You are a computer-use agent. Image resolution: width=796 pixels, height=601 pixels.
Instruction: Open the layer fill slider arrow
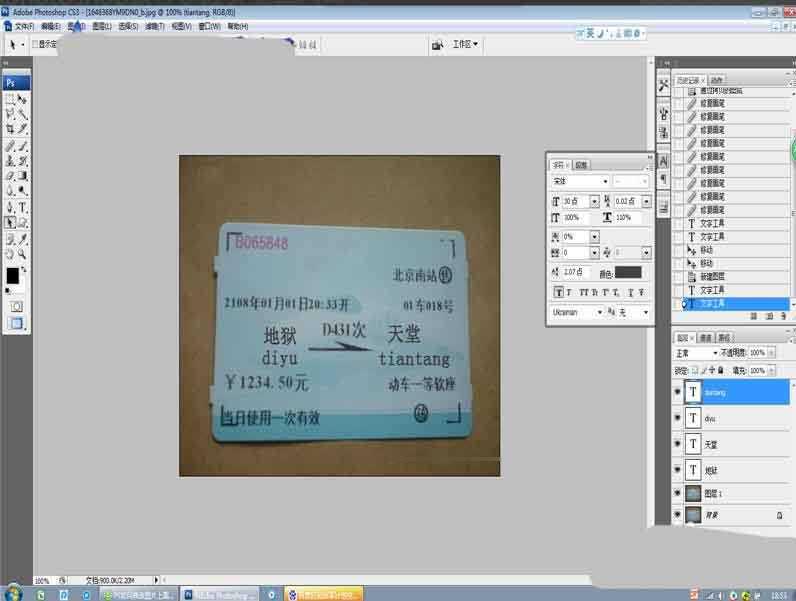click(x=771, y=371)
